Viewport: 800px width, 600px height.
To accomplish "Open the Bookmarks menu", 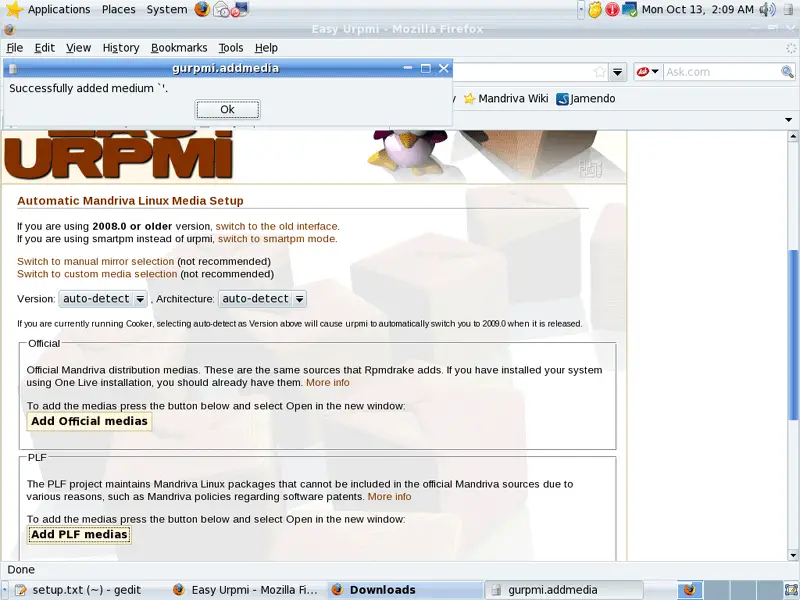I will click(179, 48).
